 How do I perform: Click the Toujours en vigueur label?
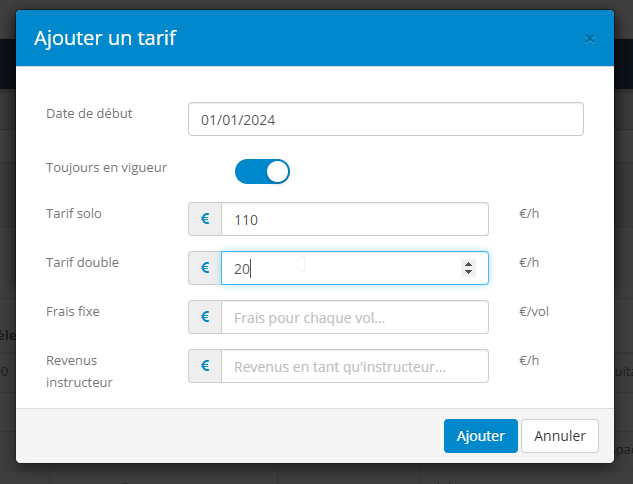pos(106,168)
